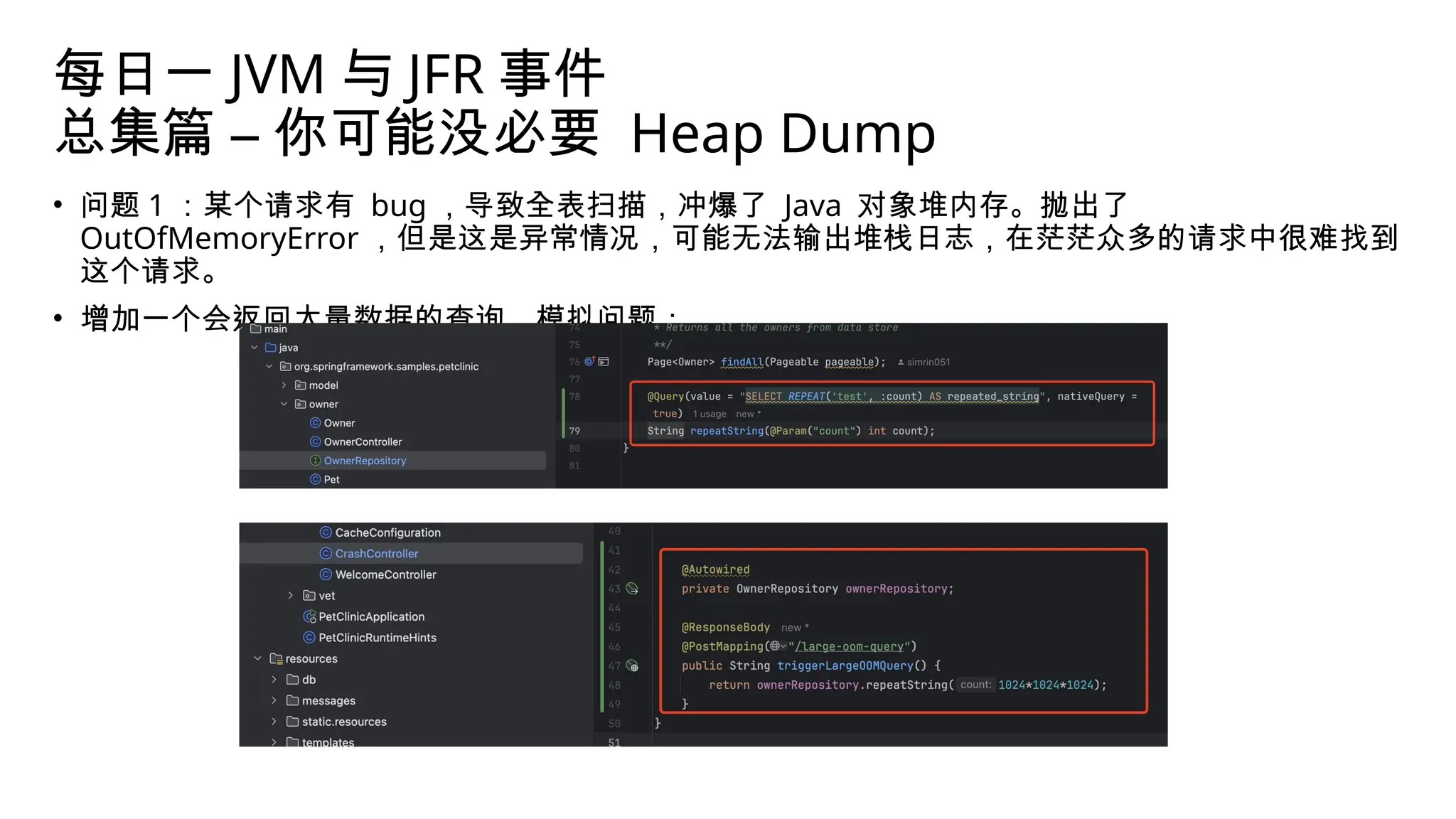This screenshot has width=1456, height=819.
Task: Click the CacheConfiguration class icon
Action: [326, 532]
